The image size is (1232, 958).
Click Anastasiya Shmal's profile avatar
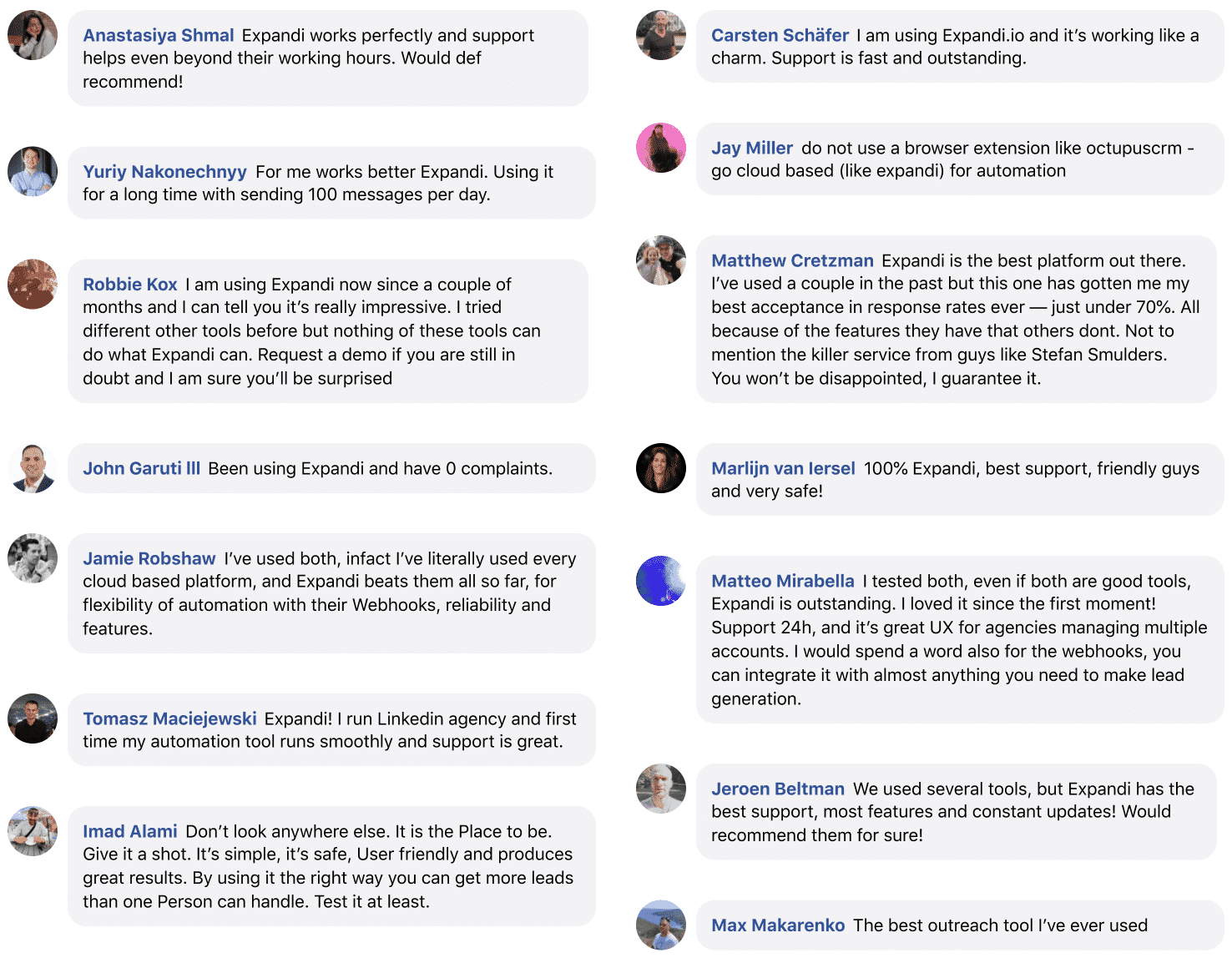[33, 35]
